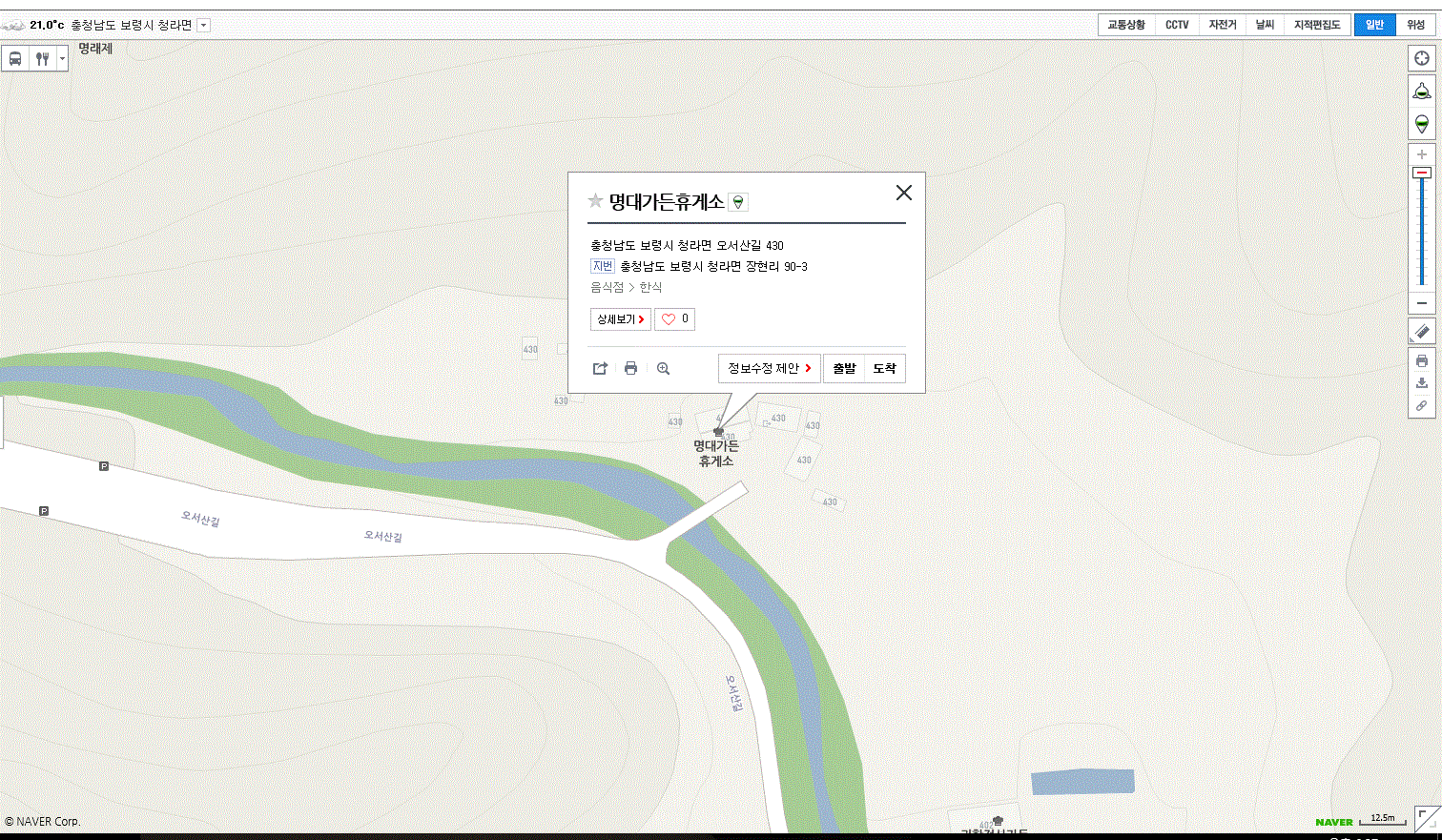
Task: Click the upper parking P marker on the map
Action: coord(104,466)
